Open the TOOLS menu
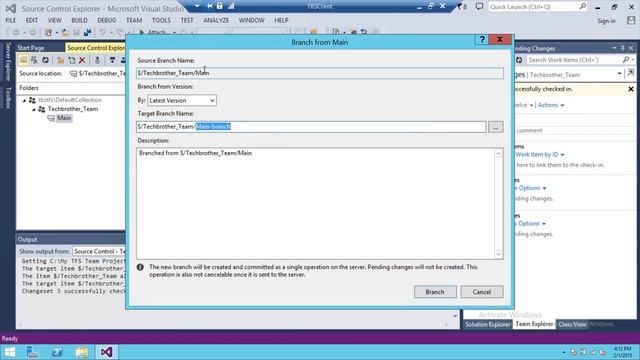The height and width of the screenshot is (360, 640). [x=161, y=20]
